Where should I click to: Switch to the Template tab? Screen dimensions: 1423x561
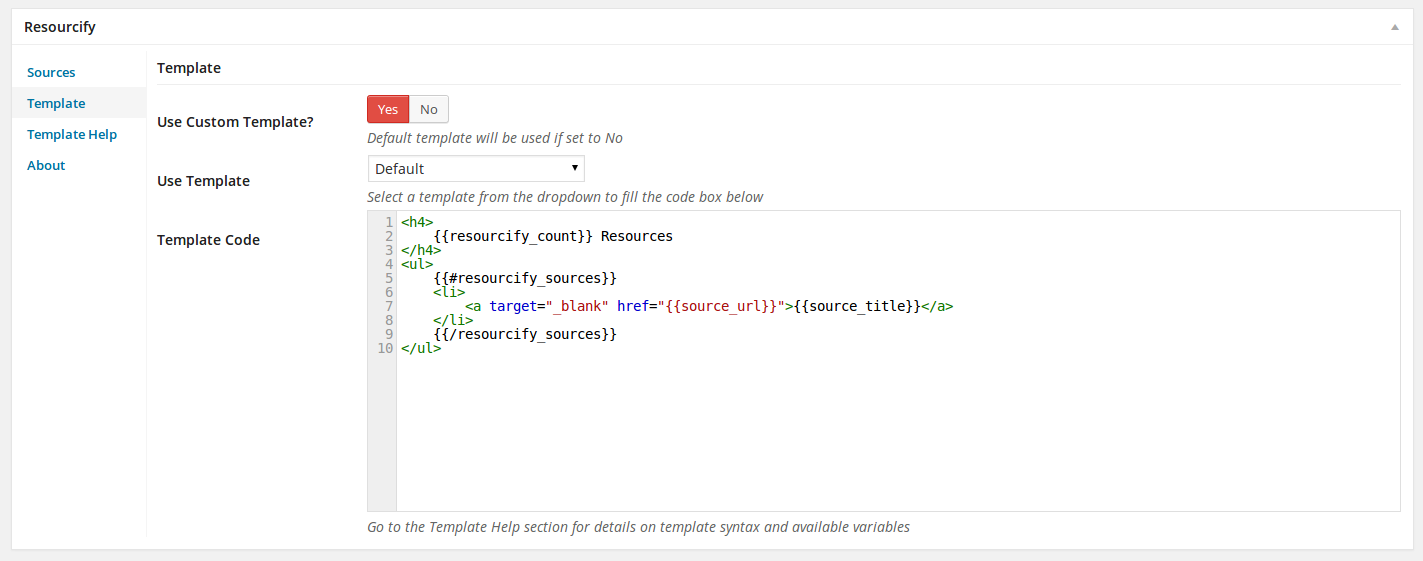click(56, 103)
